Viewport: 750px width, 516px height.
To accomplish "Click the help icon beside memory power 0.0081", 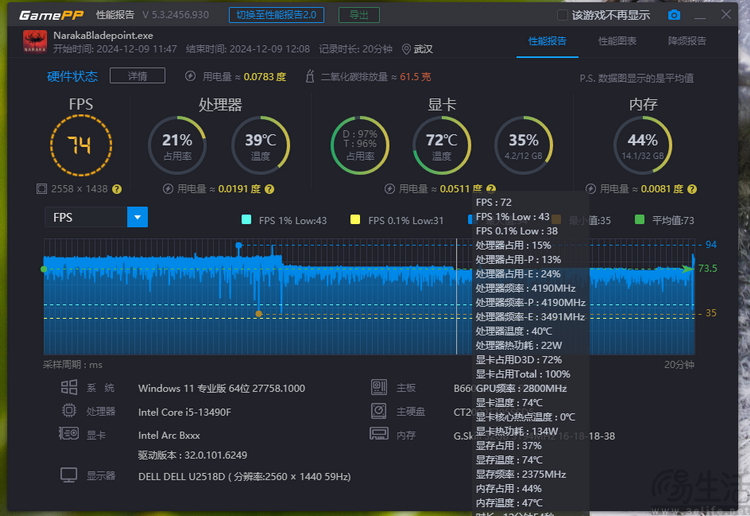I will point(692,189).
